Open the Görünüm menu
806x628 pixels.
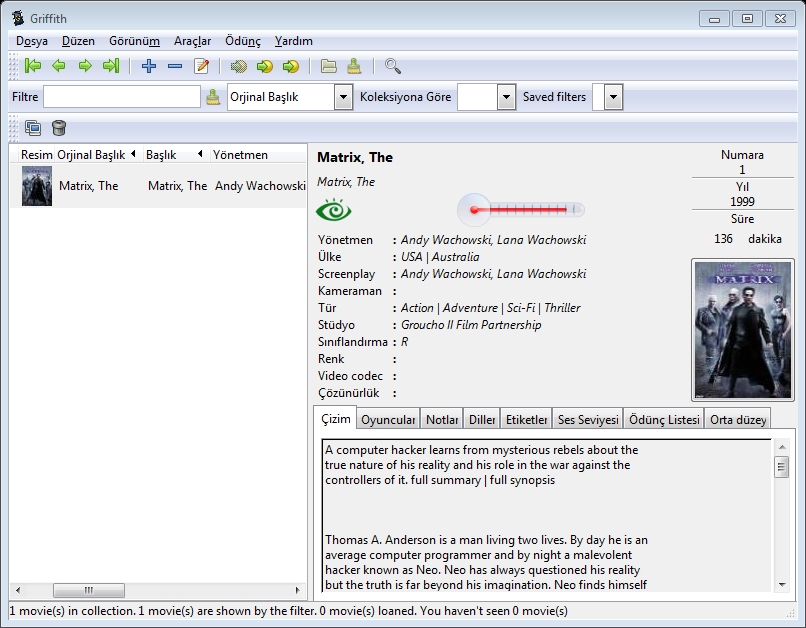134,41
